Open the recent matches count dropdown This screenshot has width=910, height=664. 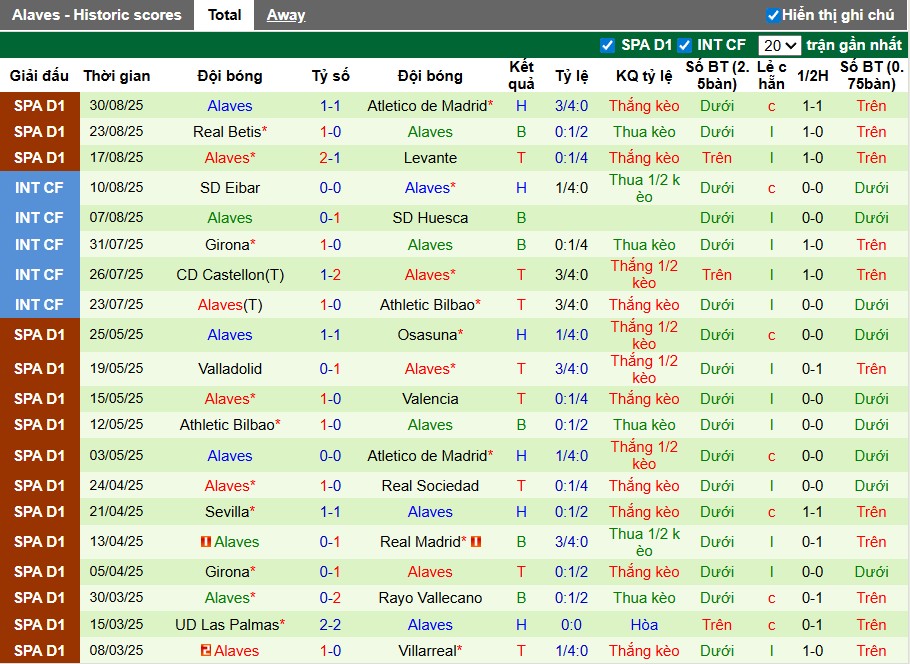[779, 45]
